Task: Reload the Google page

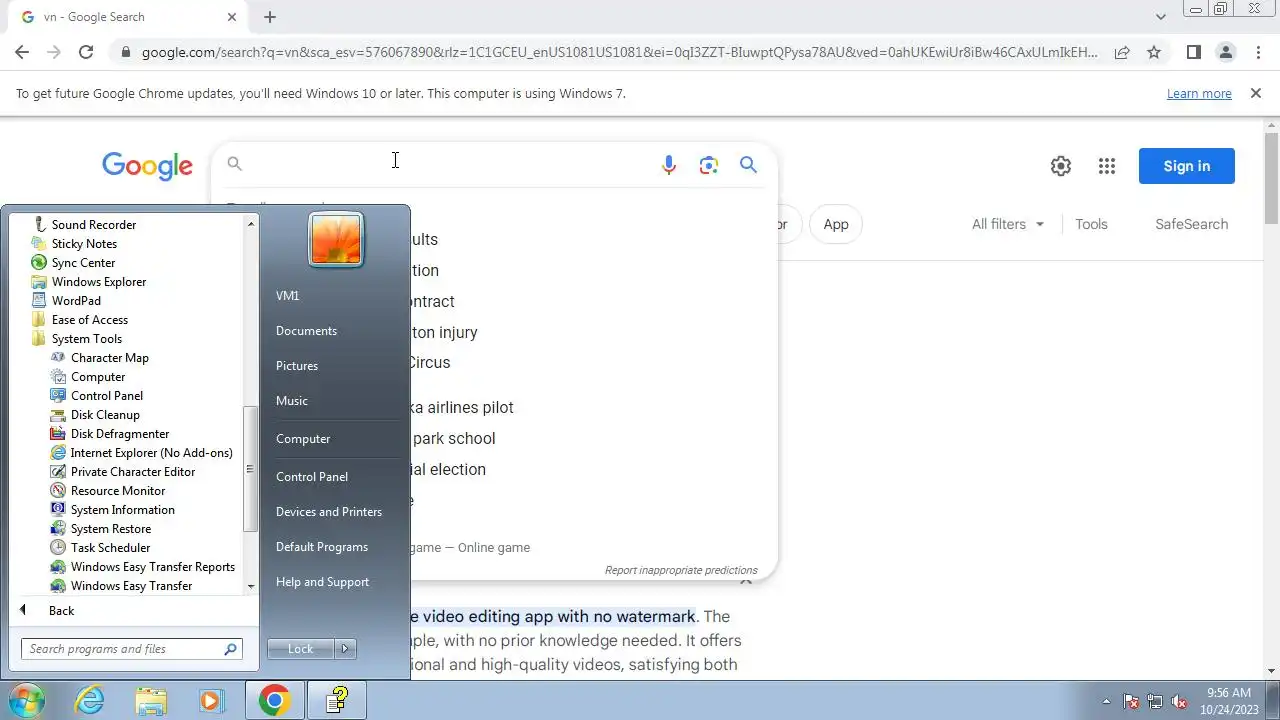Action: (x=86, y=52)
